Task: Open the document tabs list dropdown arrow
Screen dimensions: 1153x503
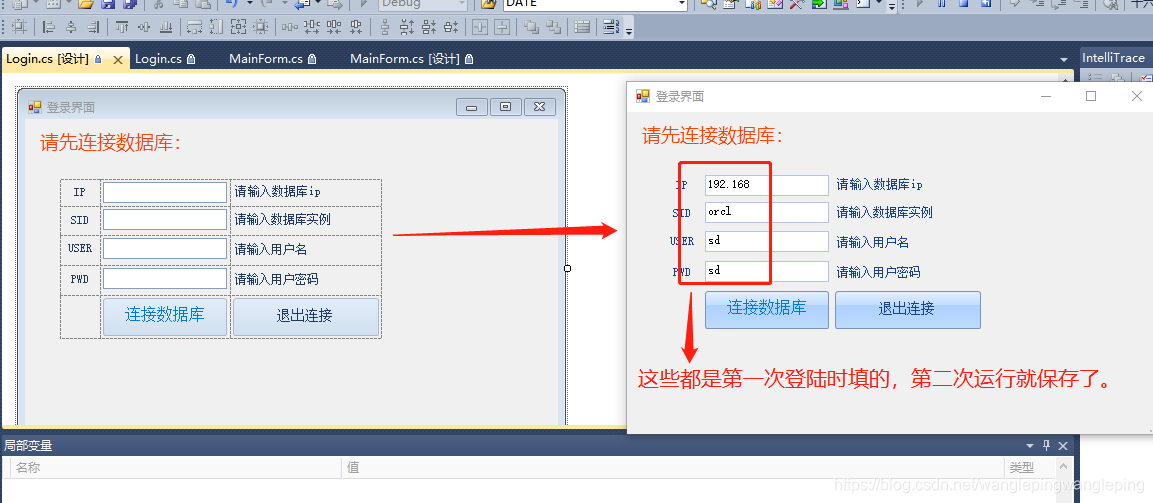Action: coord(1063,59)
